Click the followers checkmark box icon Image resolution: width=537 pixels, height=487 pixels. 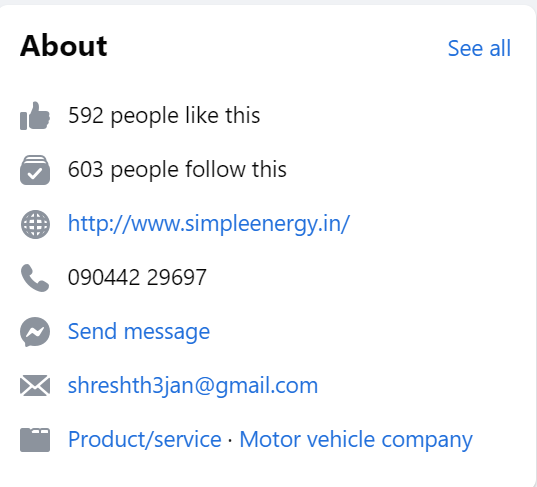click(35, 170)
